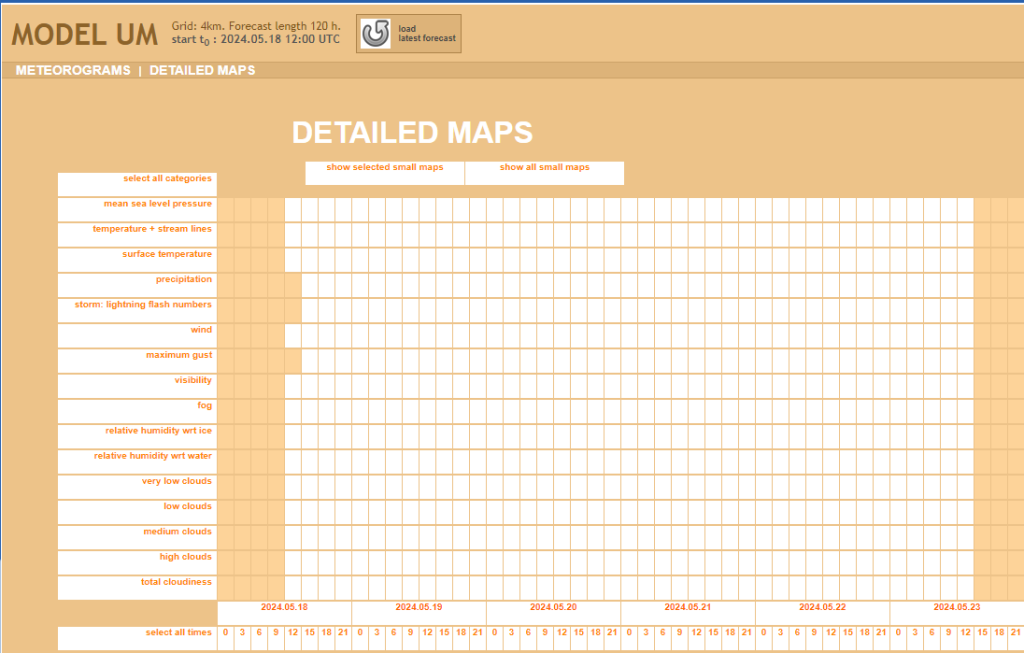Select the total cloudiness category
Image resolution: width=1024 pixels, height=653 pixels.
(x=176, y=582)
